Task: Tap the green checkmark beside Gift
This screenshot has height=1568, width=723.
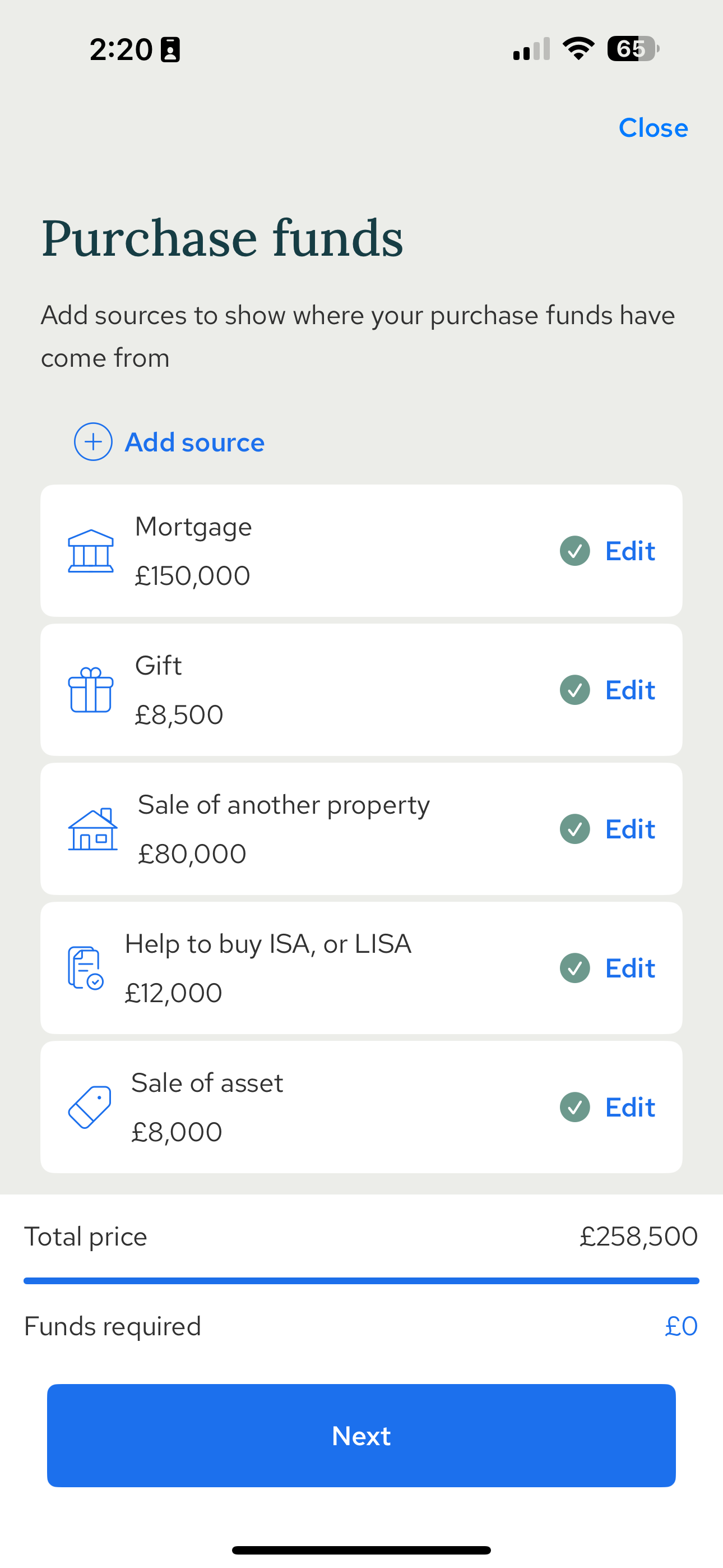Action: pos(575,690)
